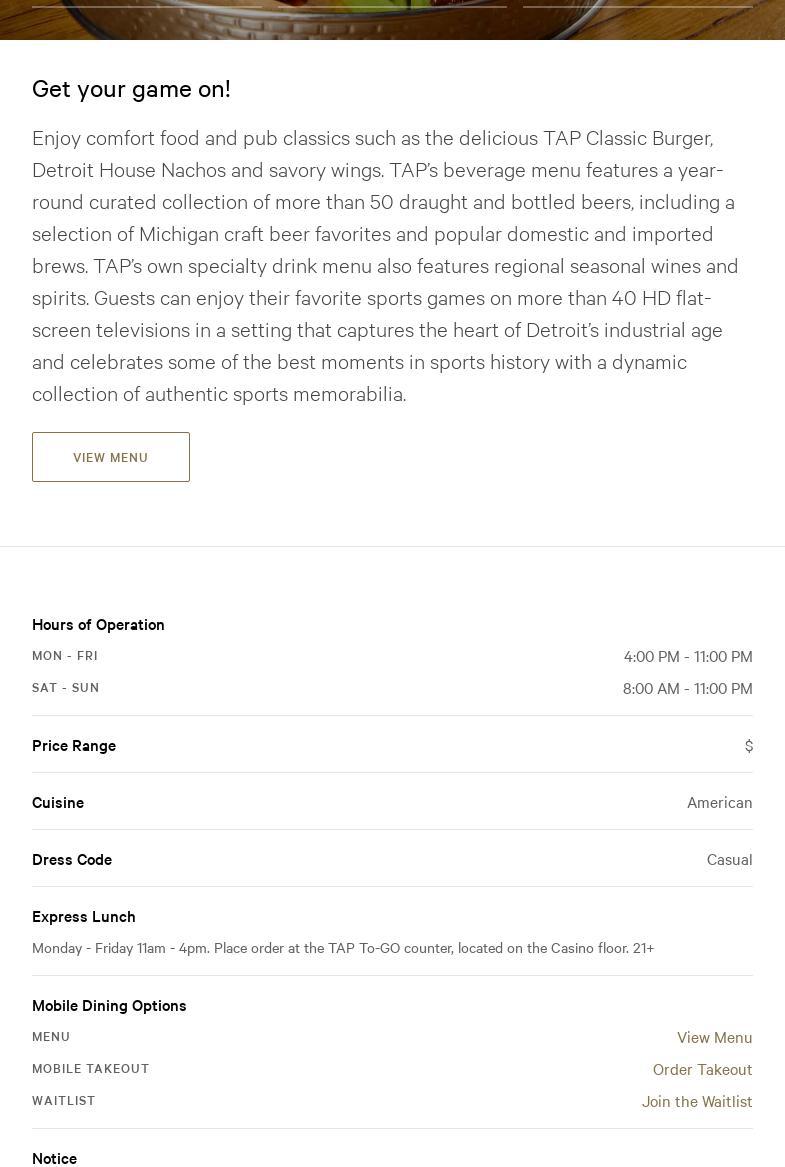785x1167 pixels.
Task: Click the Mobile Dining Options heading
Action: pos(109,1005)
